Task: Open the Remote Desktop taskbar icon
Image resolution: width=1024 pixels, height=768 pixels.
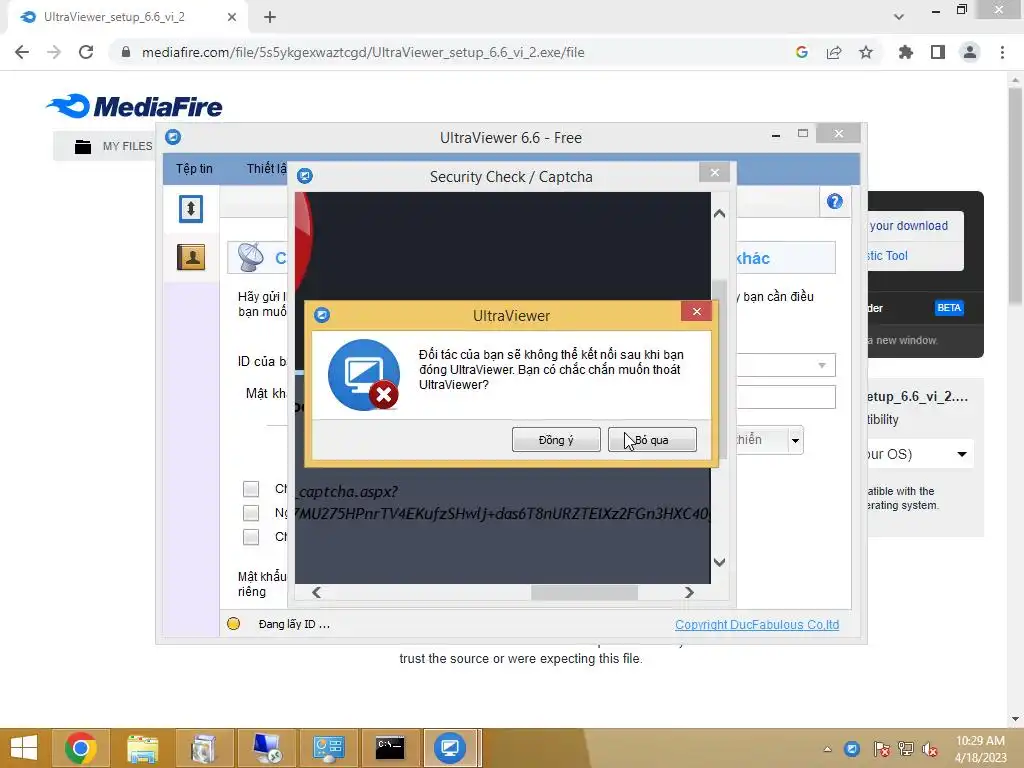Action: [266, 748]
